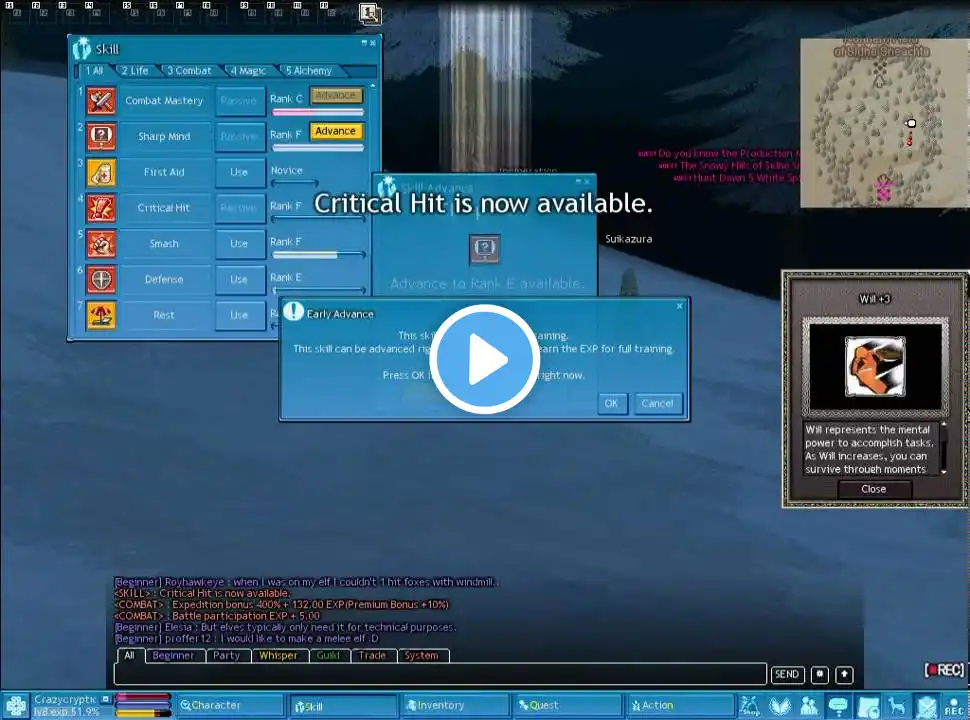The image size is (970, 720).
Task: Switch to the 3 Combat skill tab
Action: pos(189,71)
